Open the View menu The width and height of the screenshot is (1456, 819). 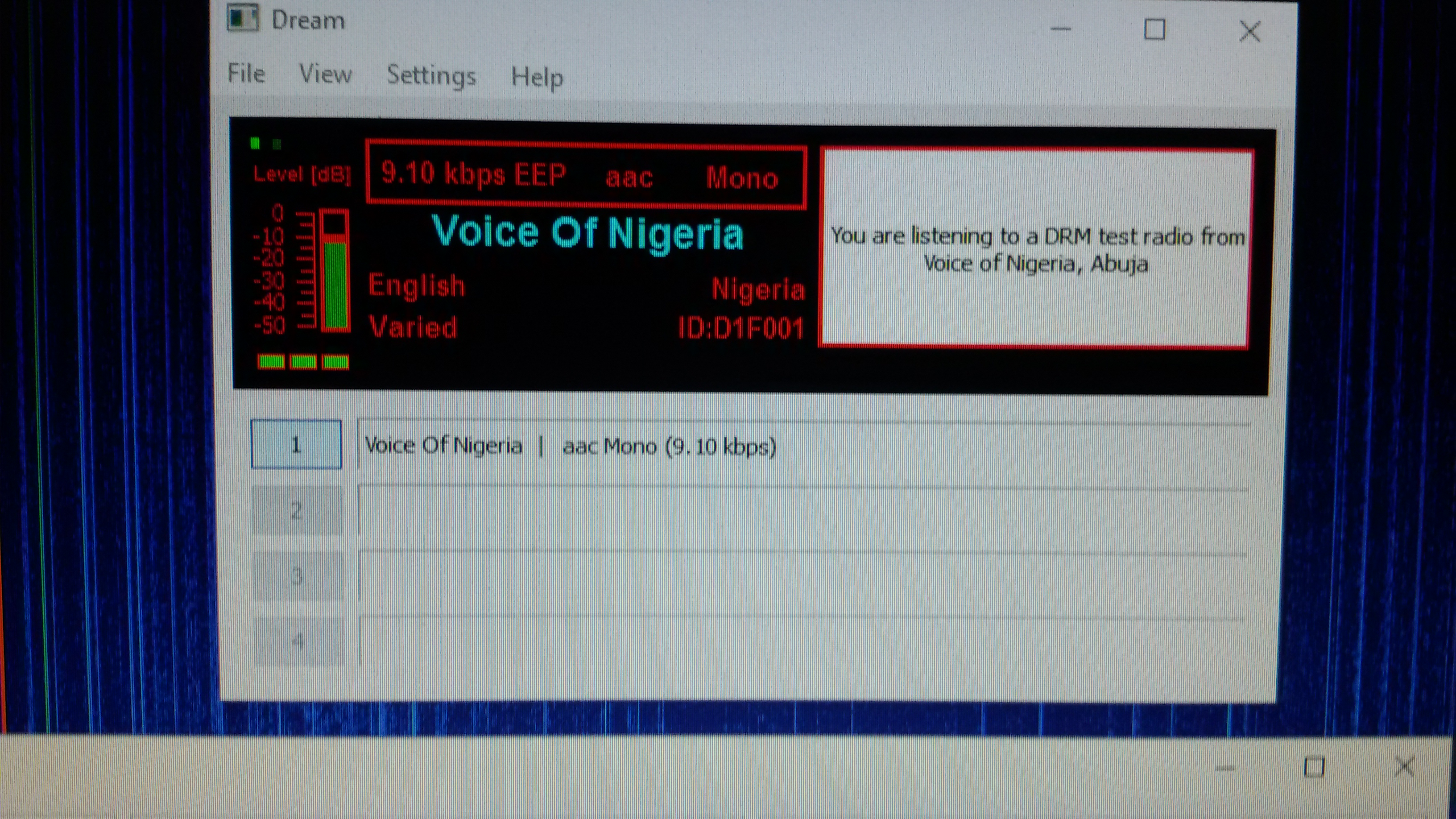point(325,74)
